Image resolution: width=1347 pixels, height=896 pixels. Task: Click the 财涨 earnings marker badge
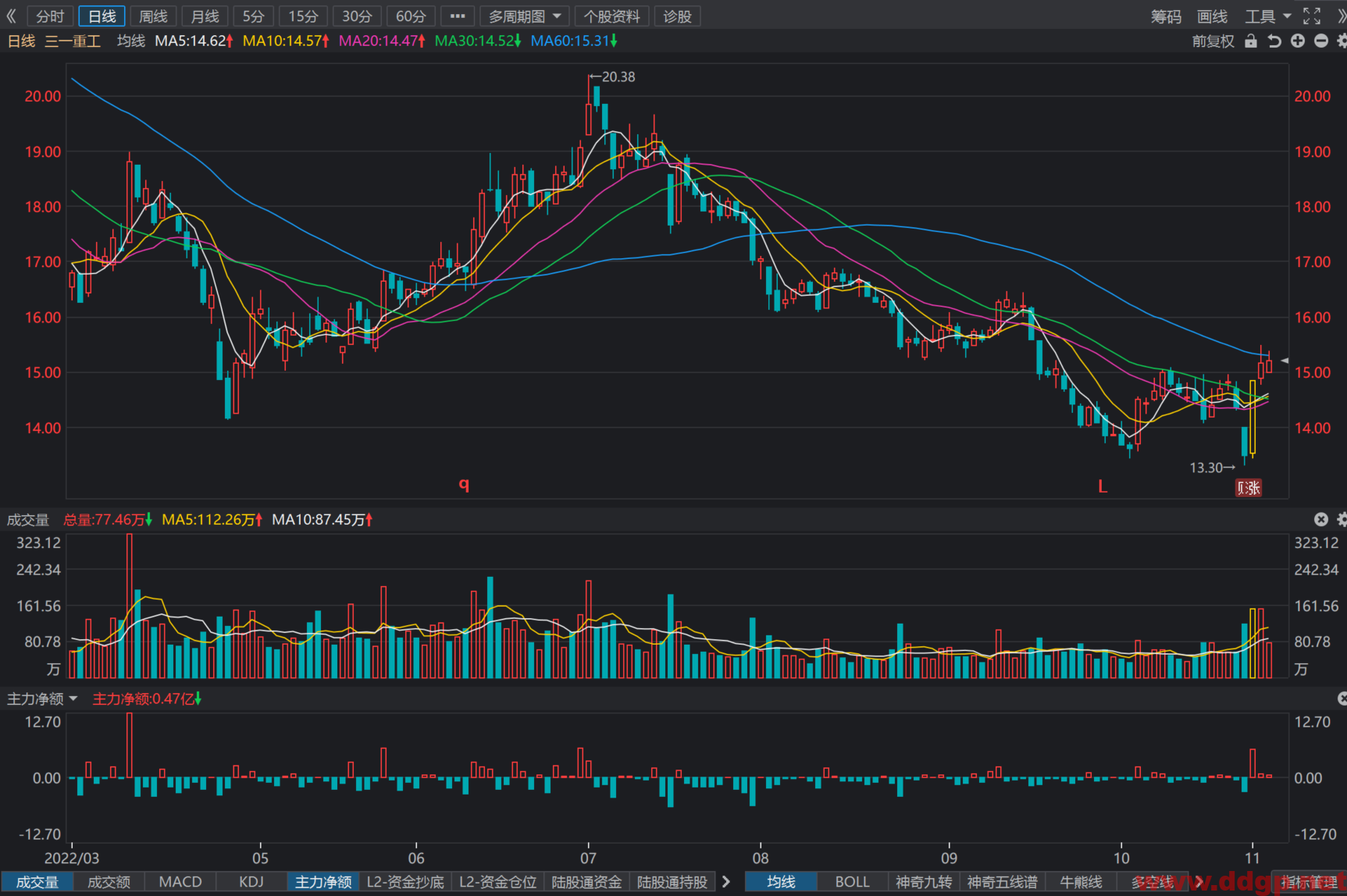pos(1249,488)
